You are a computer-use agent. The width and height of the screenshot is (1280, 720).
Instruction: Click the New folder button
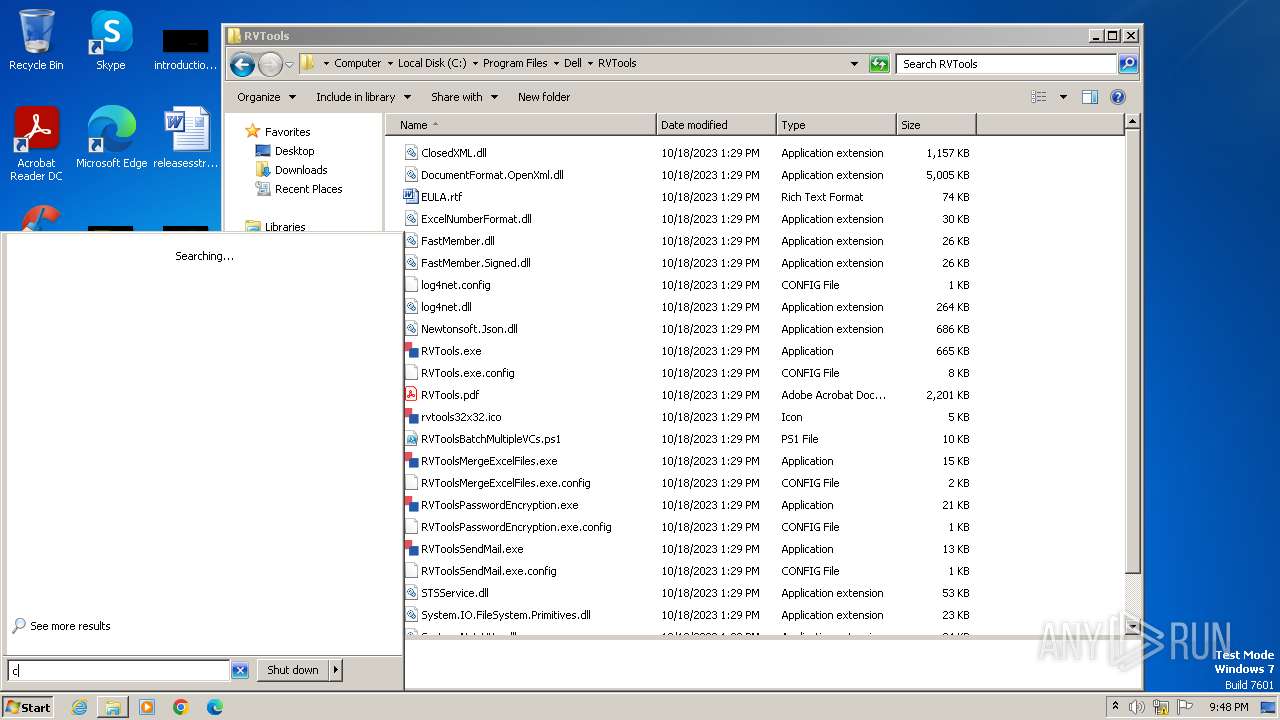544,97
